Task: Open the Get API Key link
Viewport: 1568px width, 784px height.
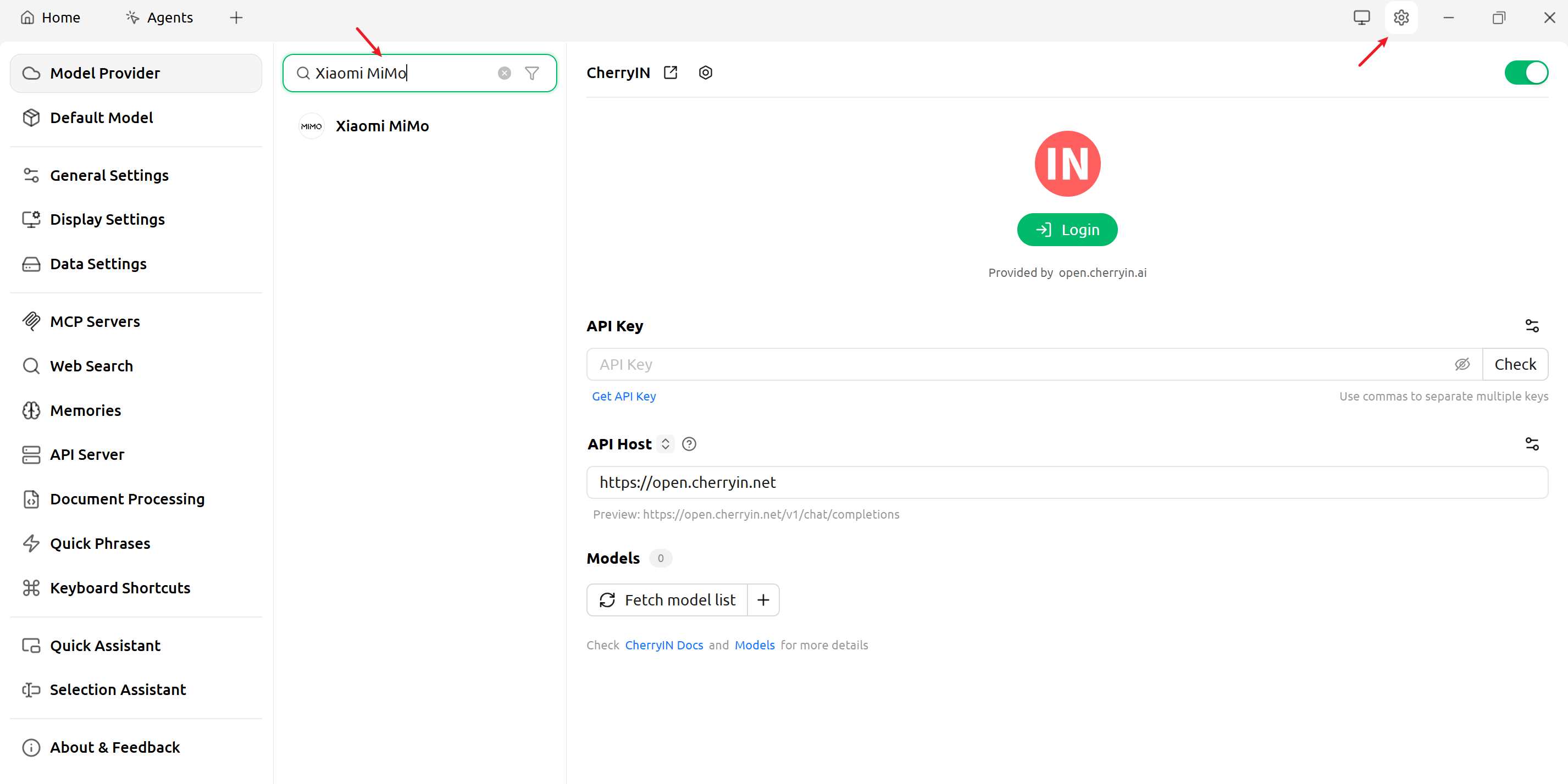Action: click(x=624, y=396)
